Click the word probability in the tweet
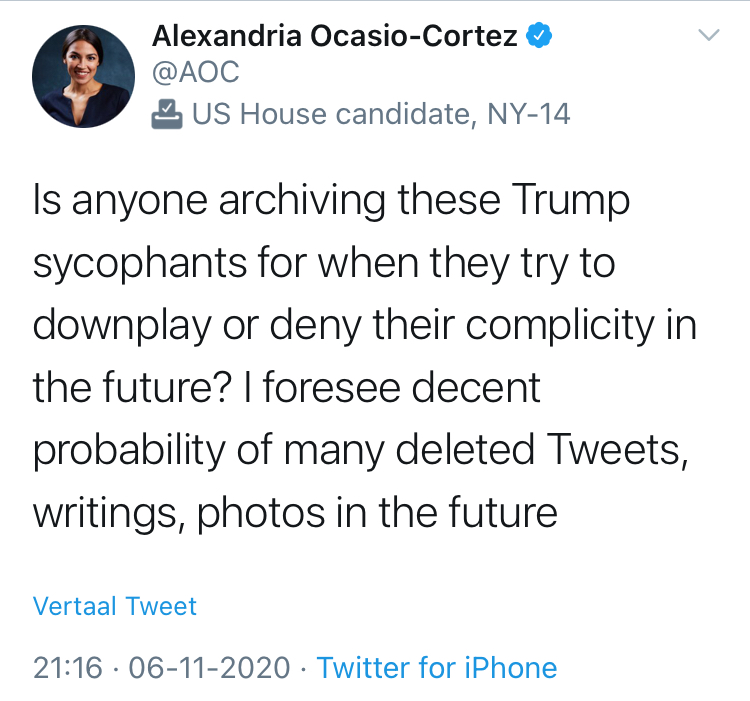 click(129, 451)
